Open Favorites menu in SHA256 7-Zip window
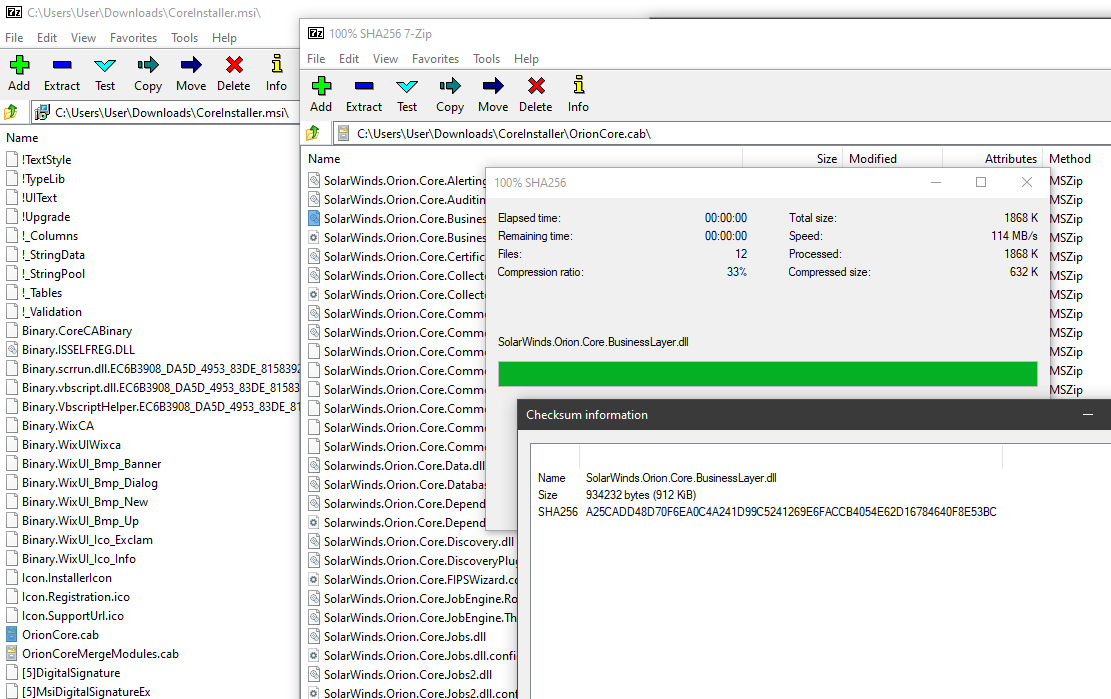The width and height of the screenshot is (1111, 699). point(435,59)
